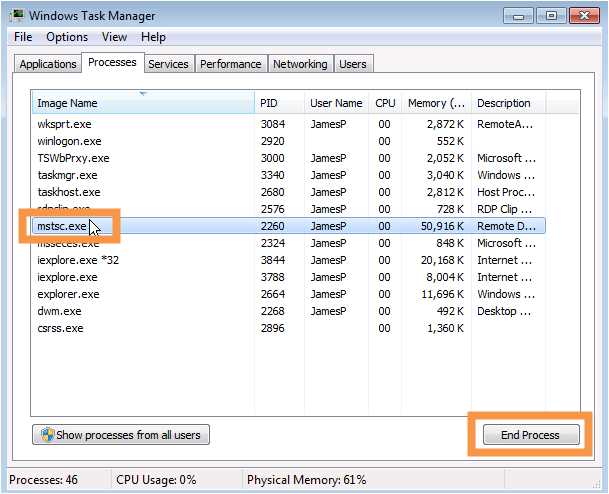Select the iexplore.exe *32 process
This screenshot has height=494, width=609.
tap(289, 260)
